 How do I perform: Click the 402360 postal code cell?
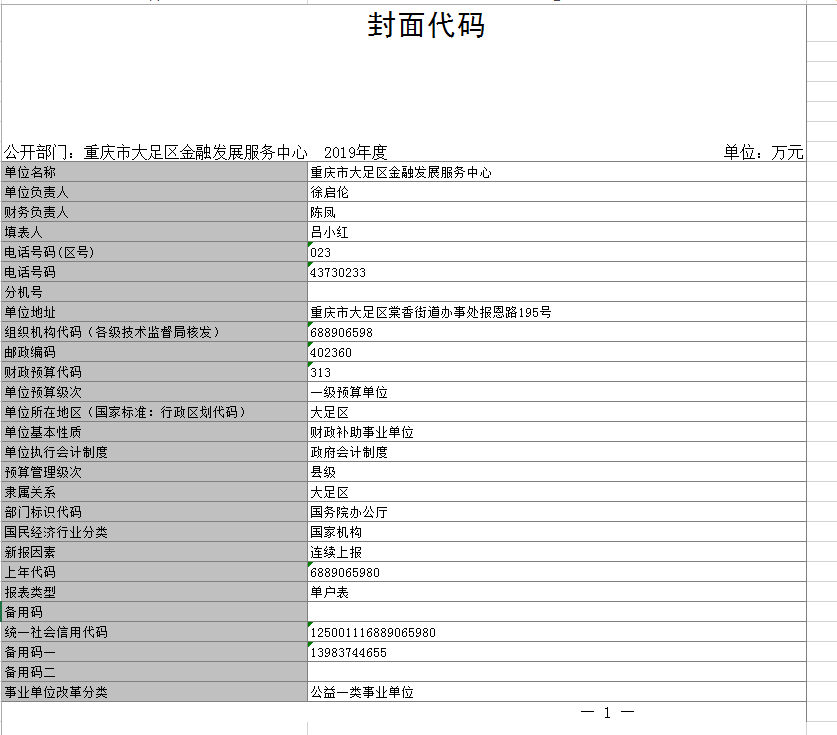click(x=557, y=352)
